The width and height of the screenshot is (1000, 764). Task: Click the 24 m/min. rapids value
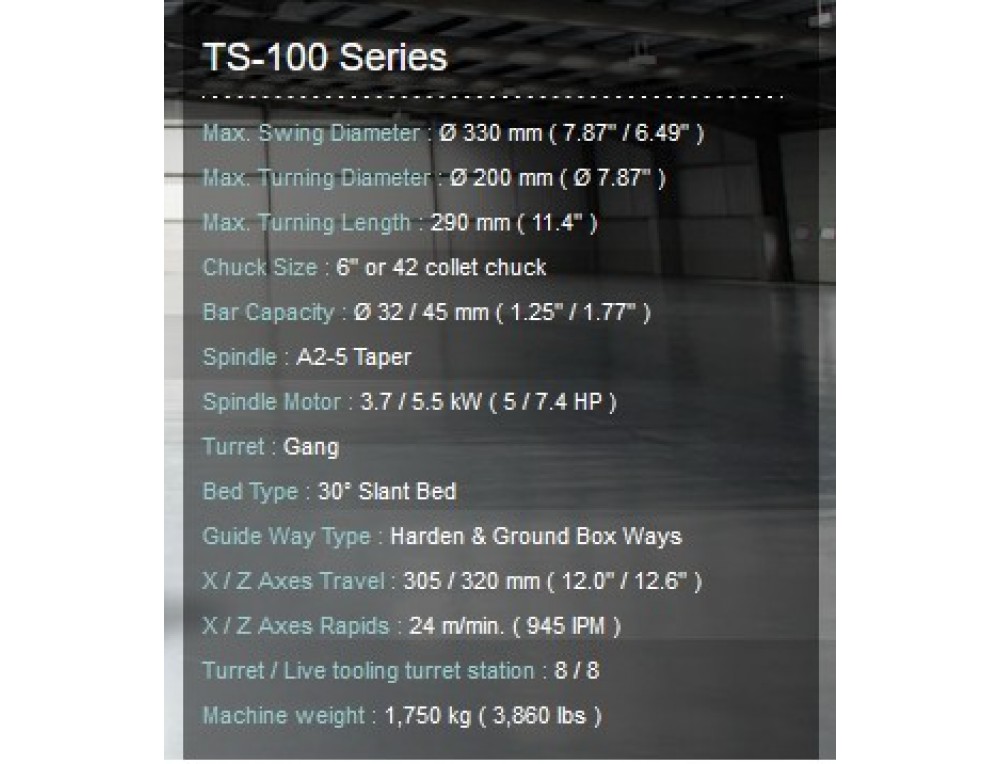coord(456,626)
